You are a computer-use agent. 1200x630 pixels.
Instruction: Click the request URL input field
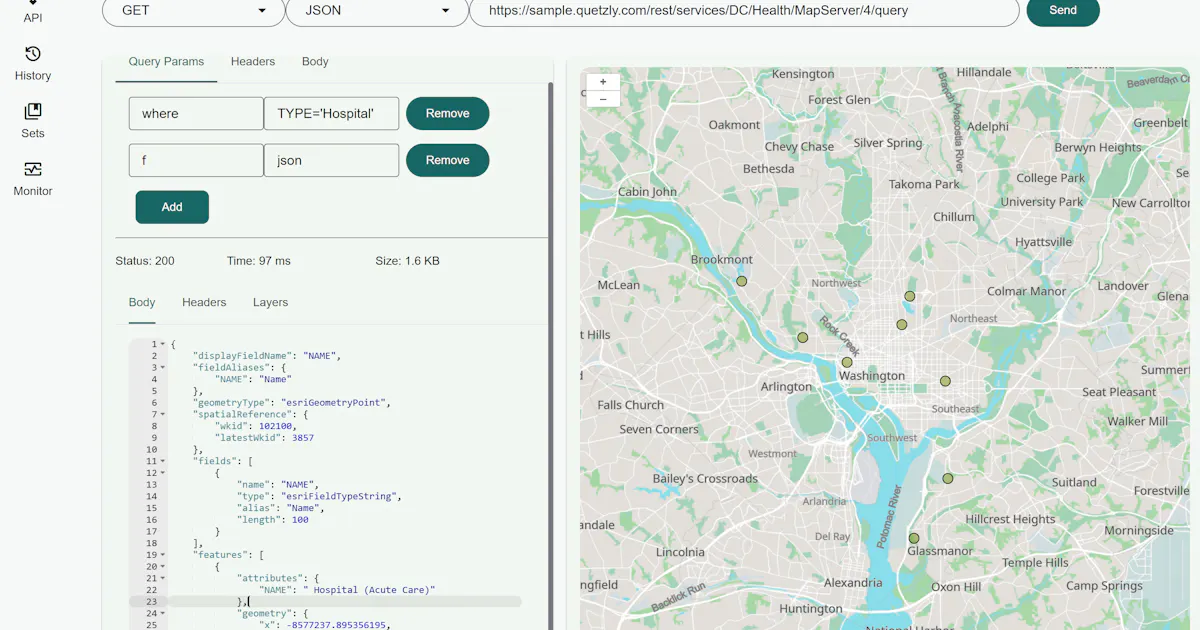point(744,11)
